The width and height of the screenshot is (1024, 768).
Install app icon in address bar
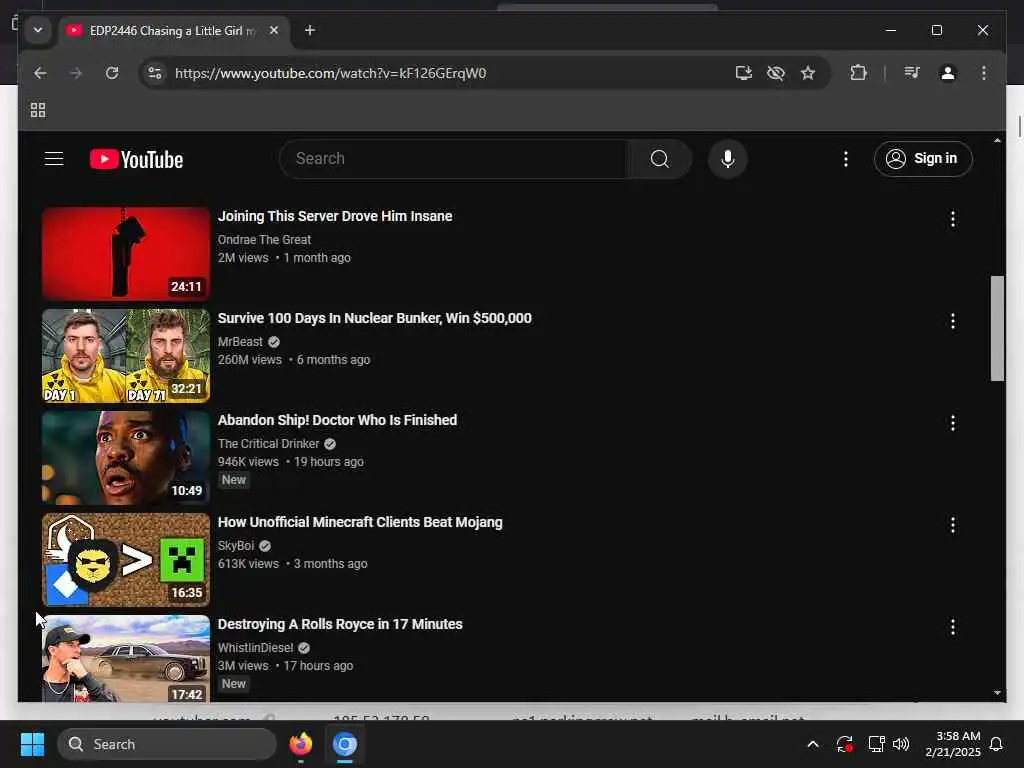click(x=744, y=73)
